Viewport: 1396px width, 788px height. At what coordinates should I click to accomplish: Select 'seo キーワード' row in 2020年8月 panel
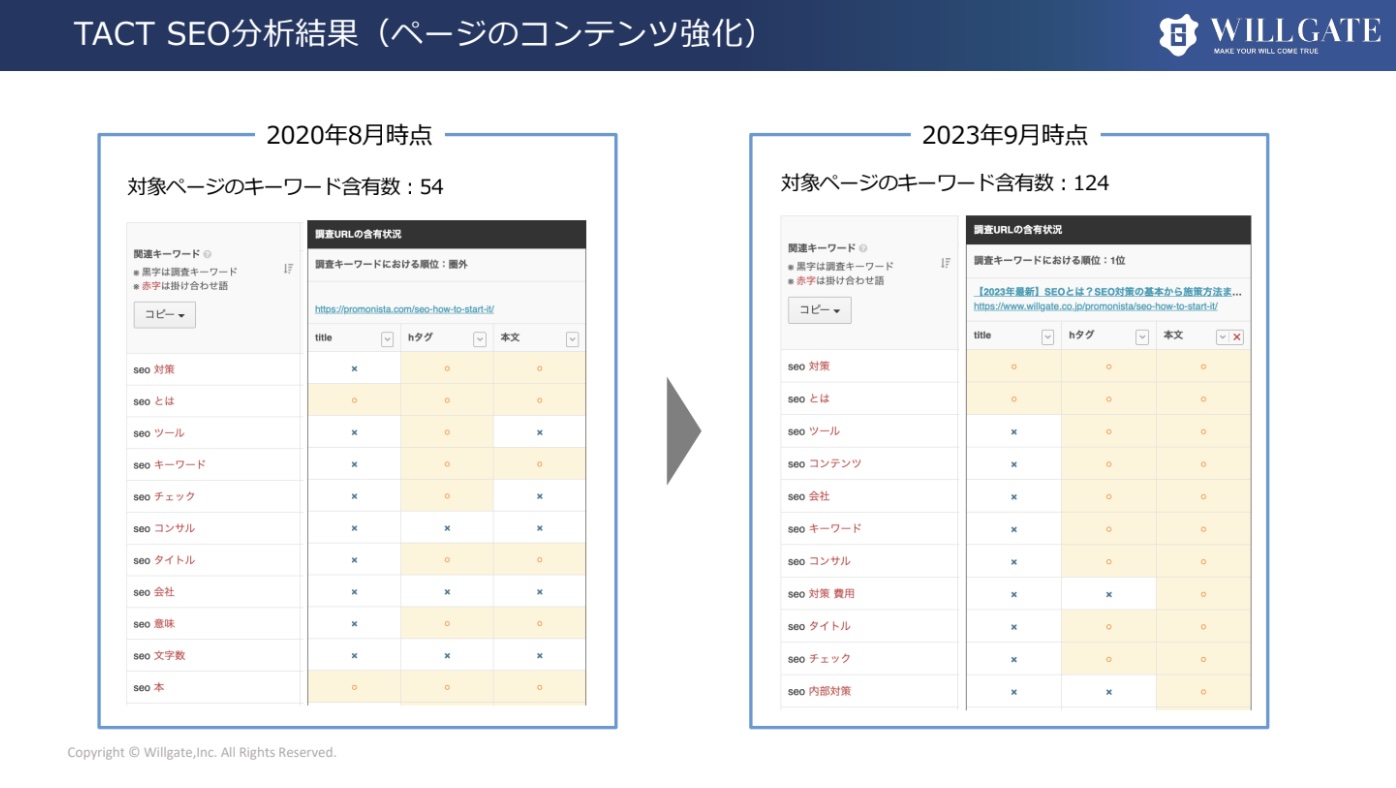point(214,465)
